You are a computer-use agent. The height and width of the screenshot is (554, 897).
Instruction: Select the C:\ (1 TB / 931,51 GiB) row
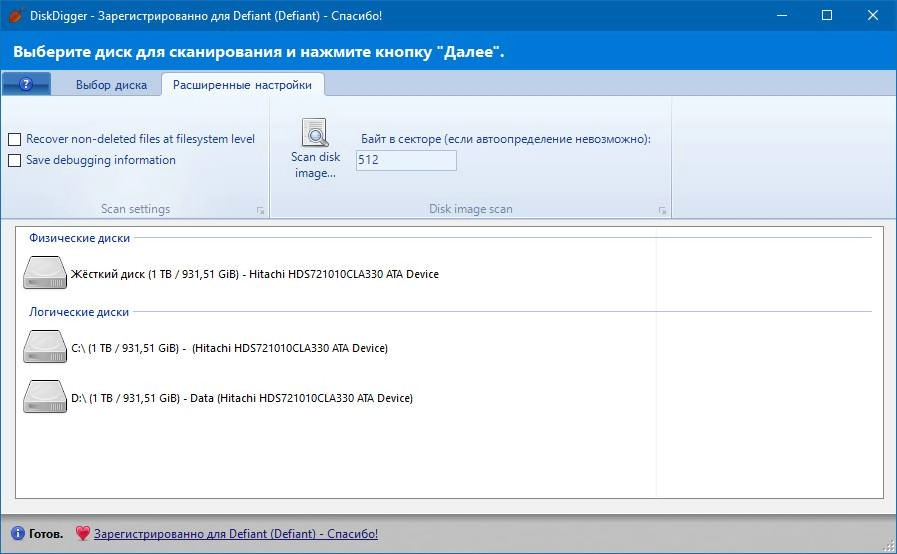click(229, 348)
